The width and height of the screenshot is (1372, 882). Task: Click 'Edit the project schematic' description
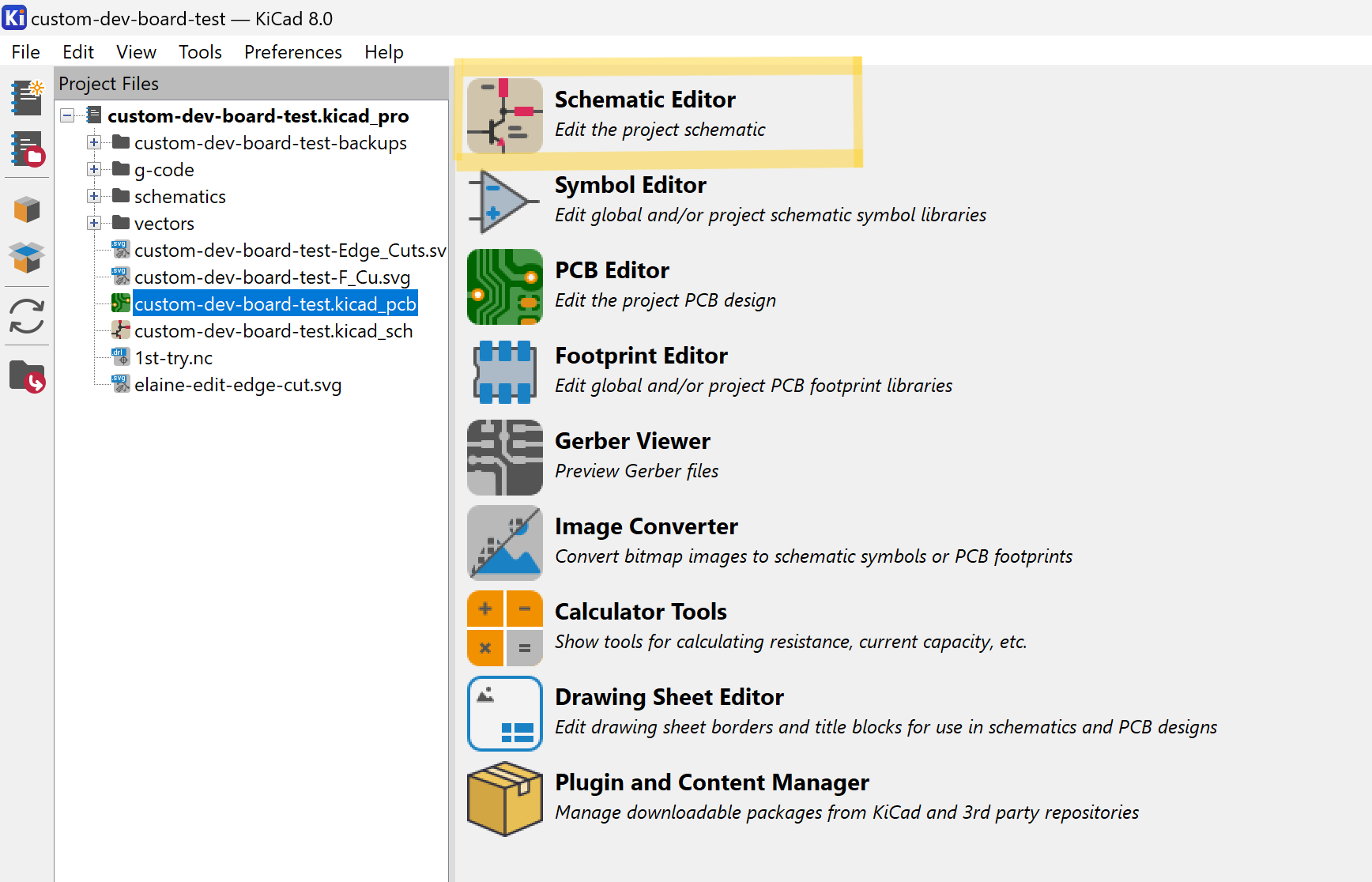coord(660,130)
